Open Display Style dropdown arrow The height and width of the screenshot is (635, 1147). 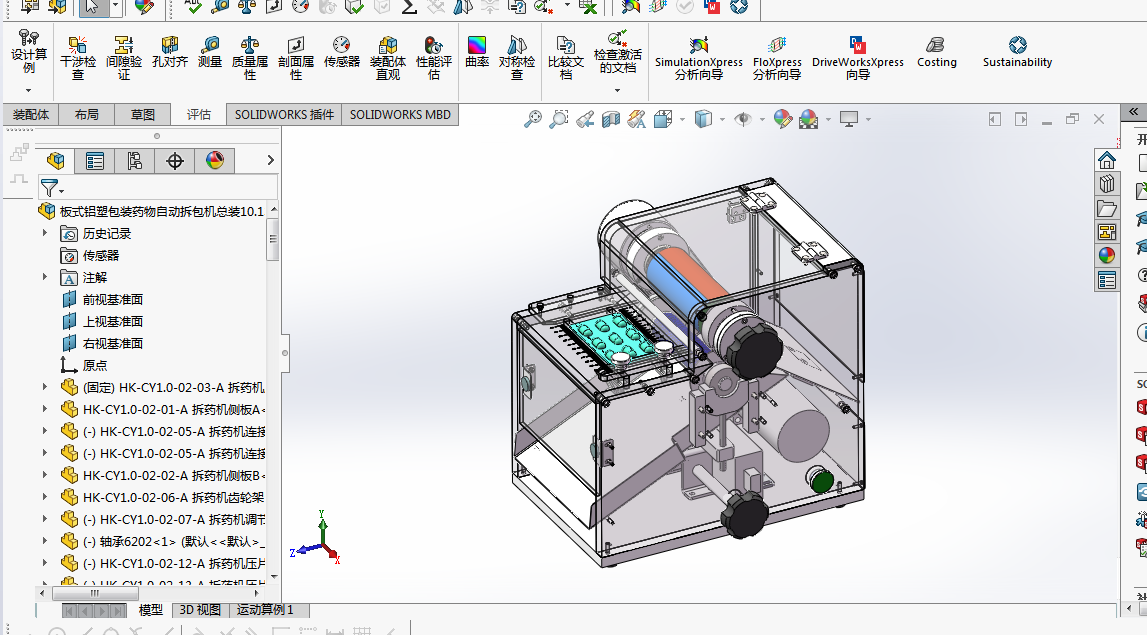point(722,119)
